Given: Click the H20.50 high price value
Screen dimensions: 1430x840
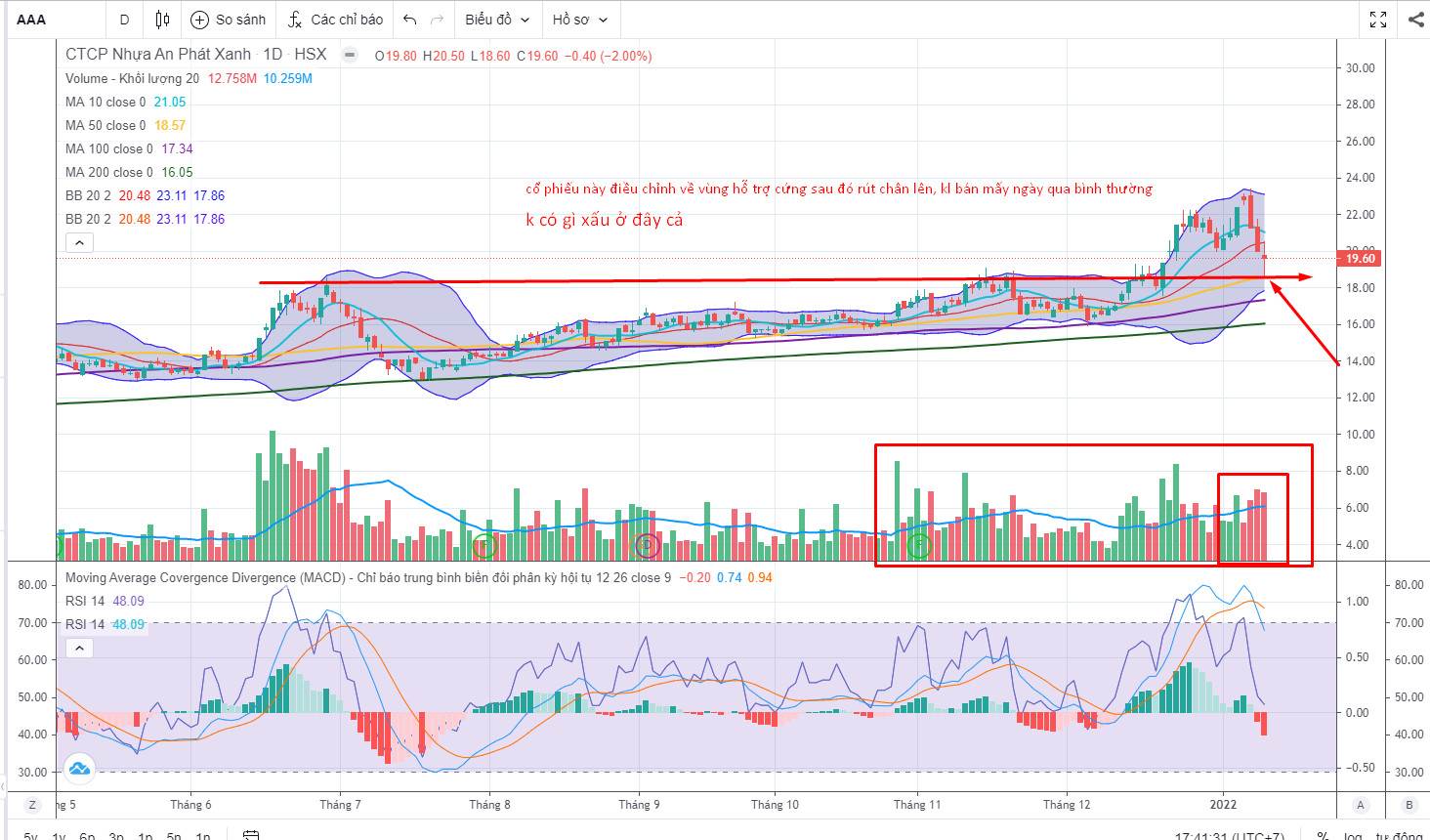Looking at the screenshot, I should (x=442, y=56).
